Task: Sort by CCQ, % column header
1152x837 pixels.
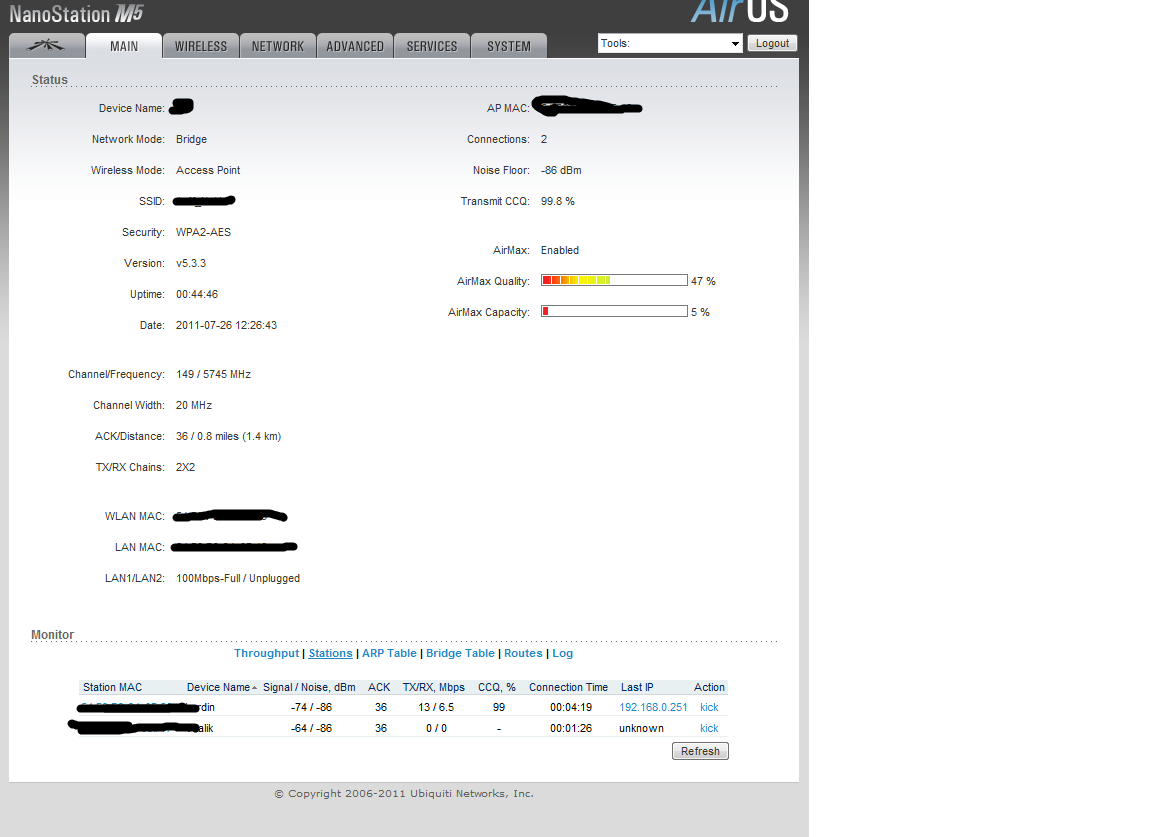Action: 497,687
